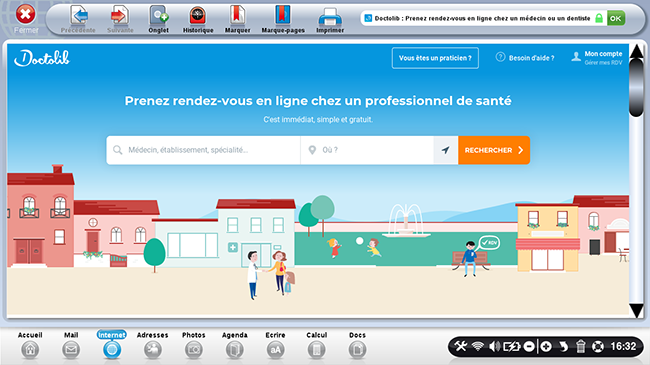Open the Adresses contacts tab
Screen dimensions: 650x365
coord(153,345)
